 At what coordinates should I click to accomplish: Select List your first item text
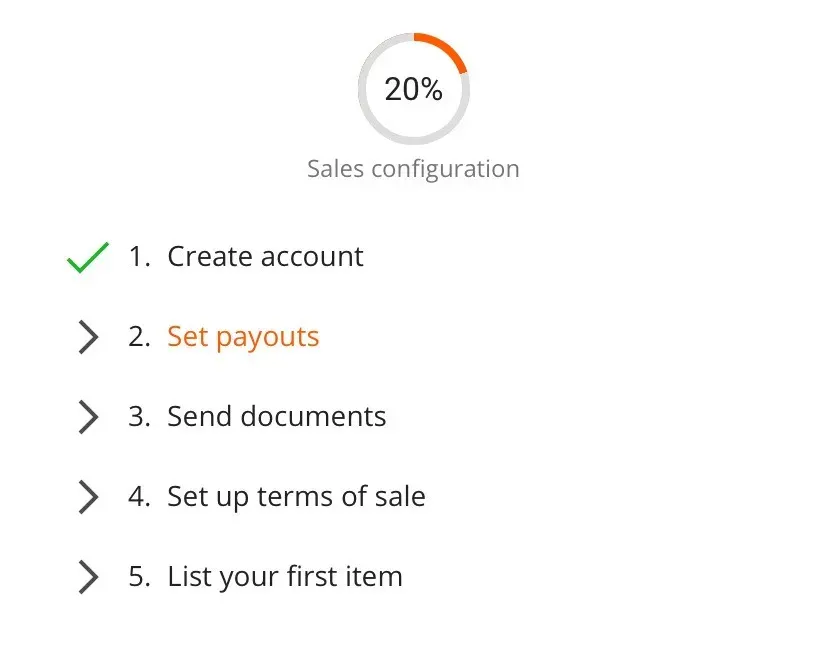284,577
